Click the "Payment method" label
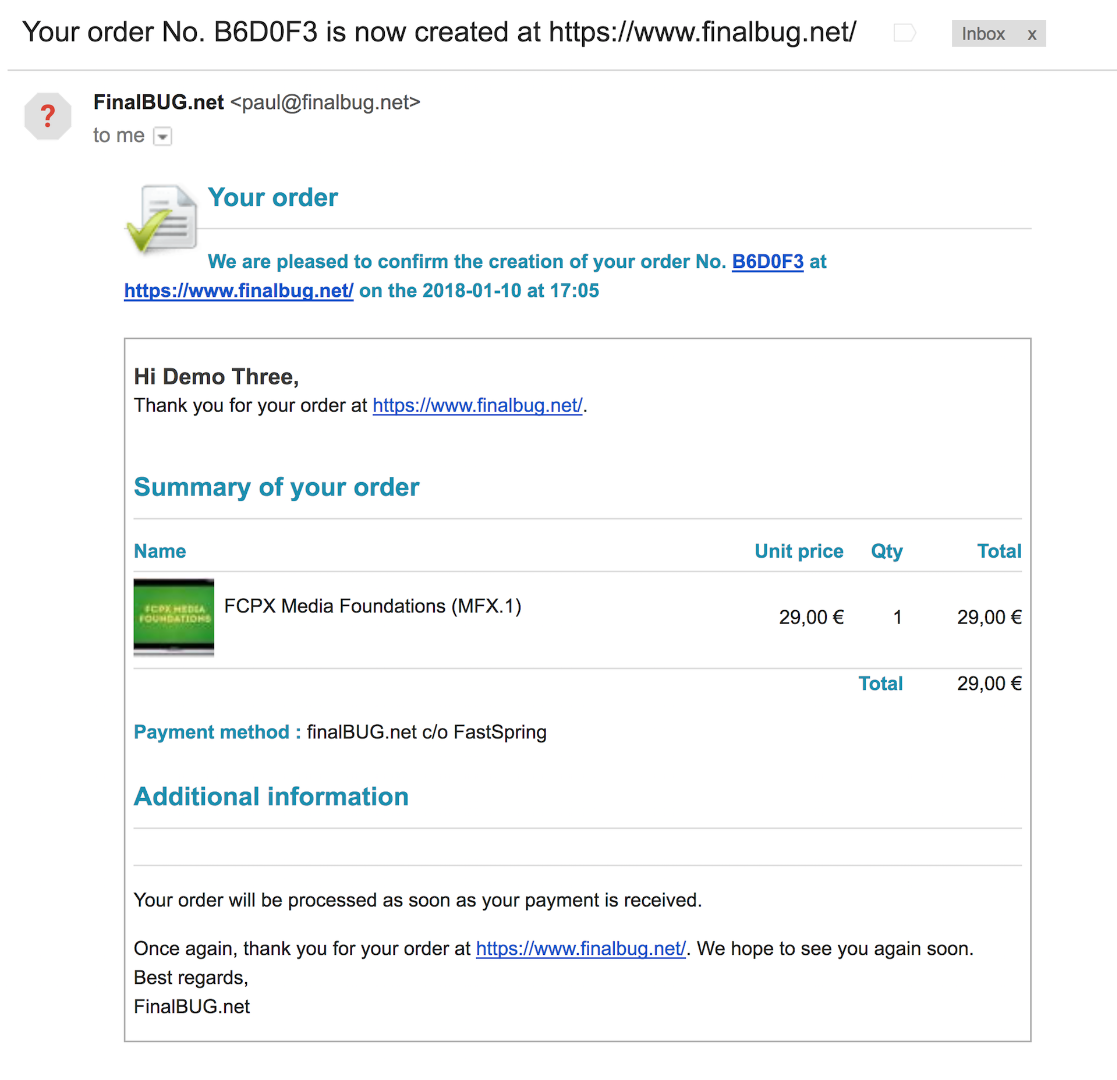Screen dimensions: 1117x1080 tap(217, 732)
